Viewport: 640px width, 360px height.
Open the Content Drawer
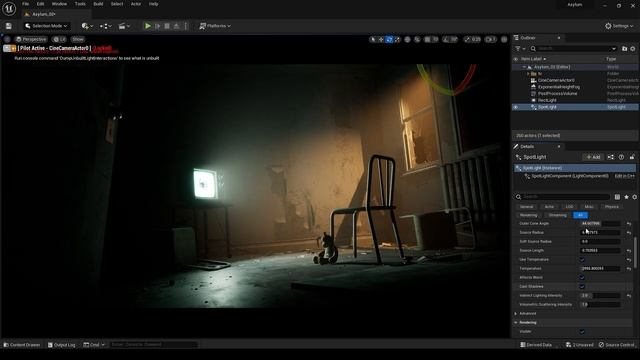[22, 345]
